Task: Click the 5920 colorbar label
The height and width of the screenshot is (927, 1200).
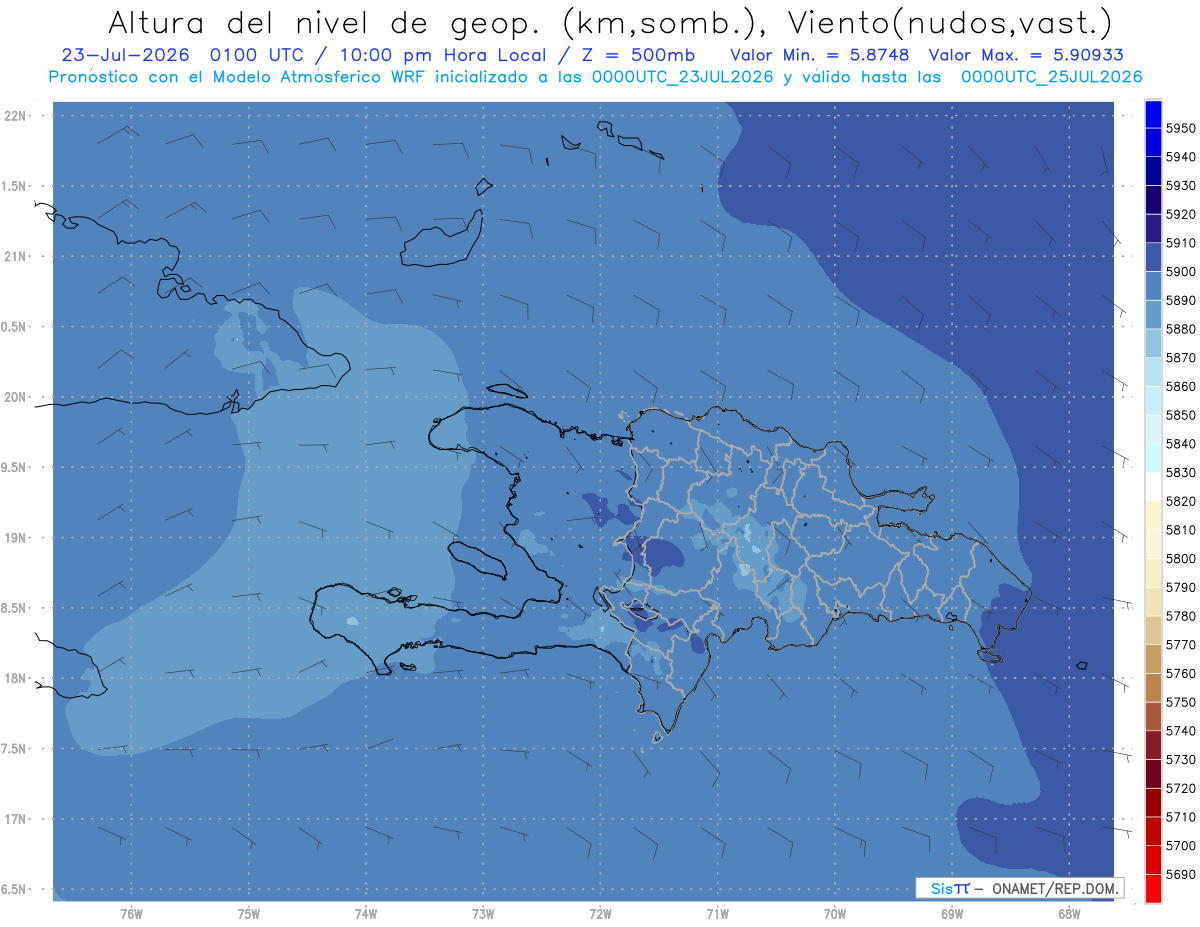Action: click(1181, 214)
